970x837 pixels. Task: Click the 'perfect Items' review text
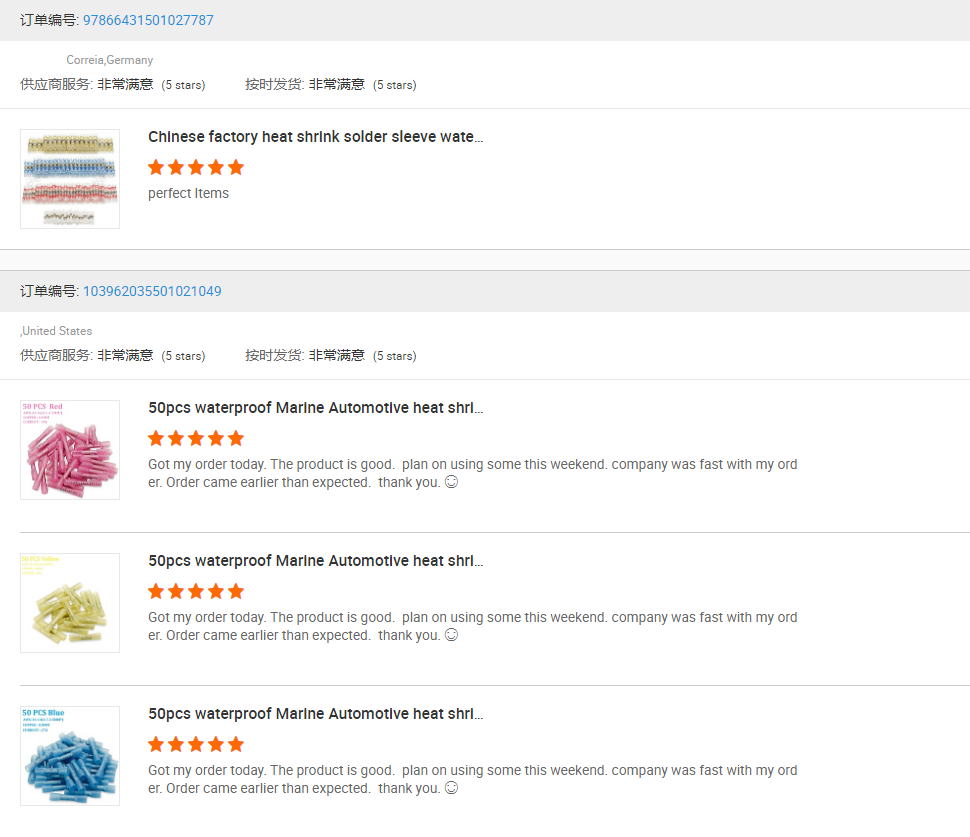click(188, 193)
